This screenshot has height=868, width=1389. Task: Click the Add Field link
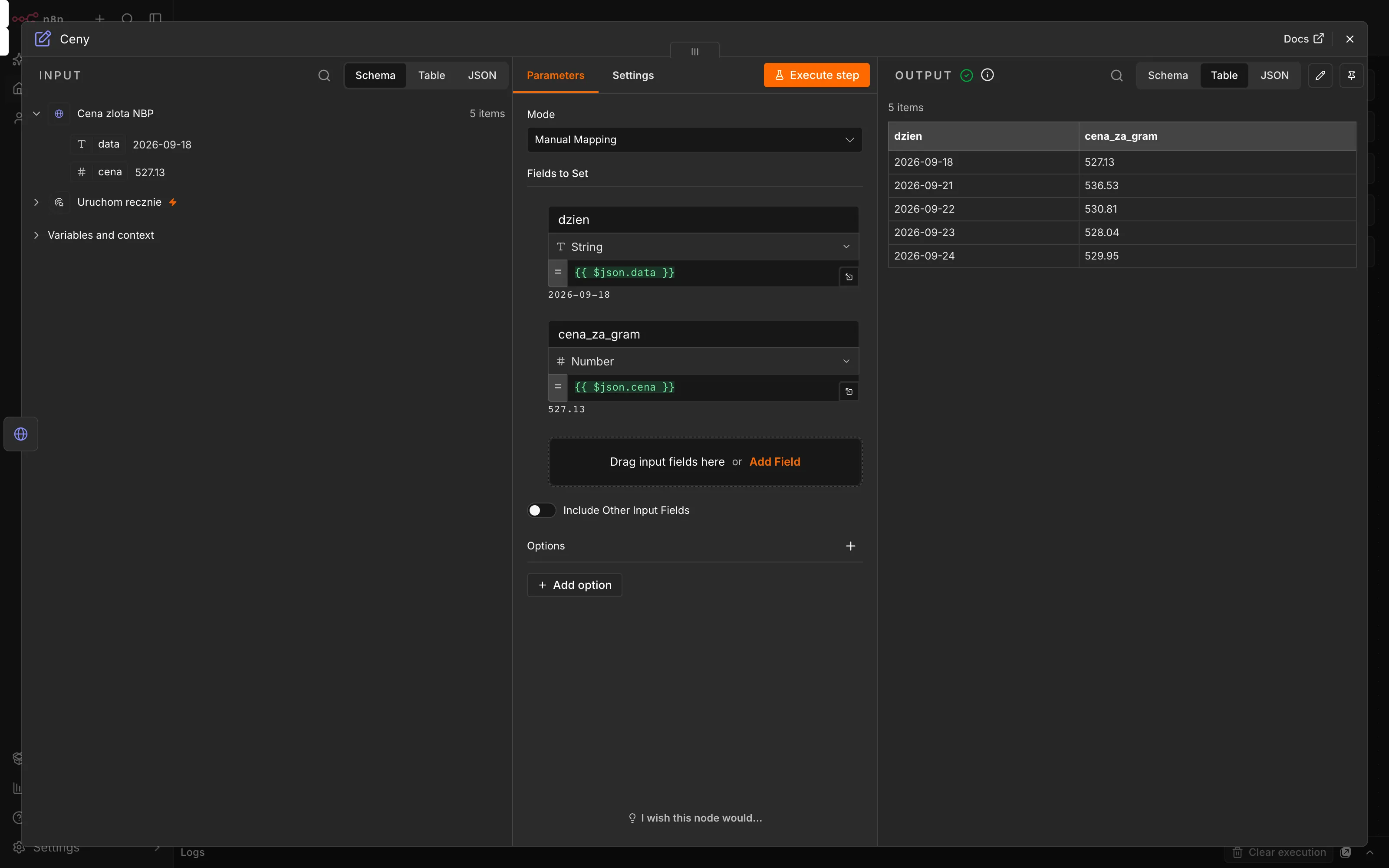(774, 461)
